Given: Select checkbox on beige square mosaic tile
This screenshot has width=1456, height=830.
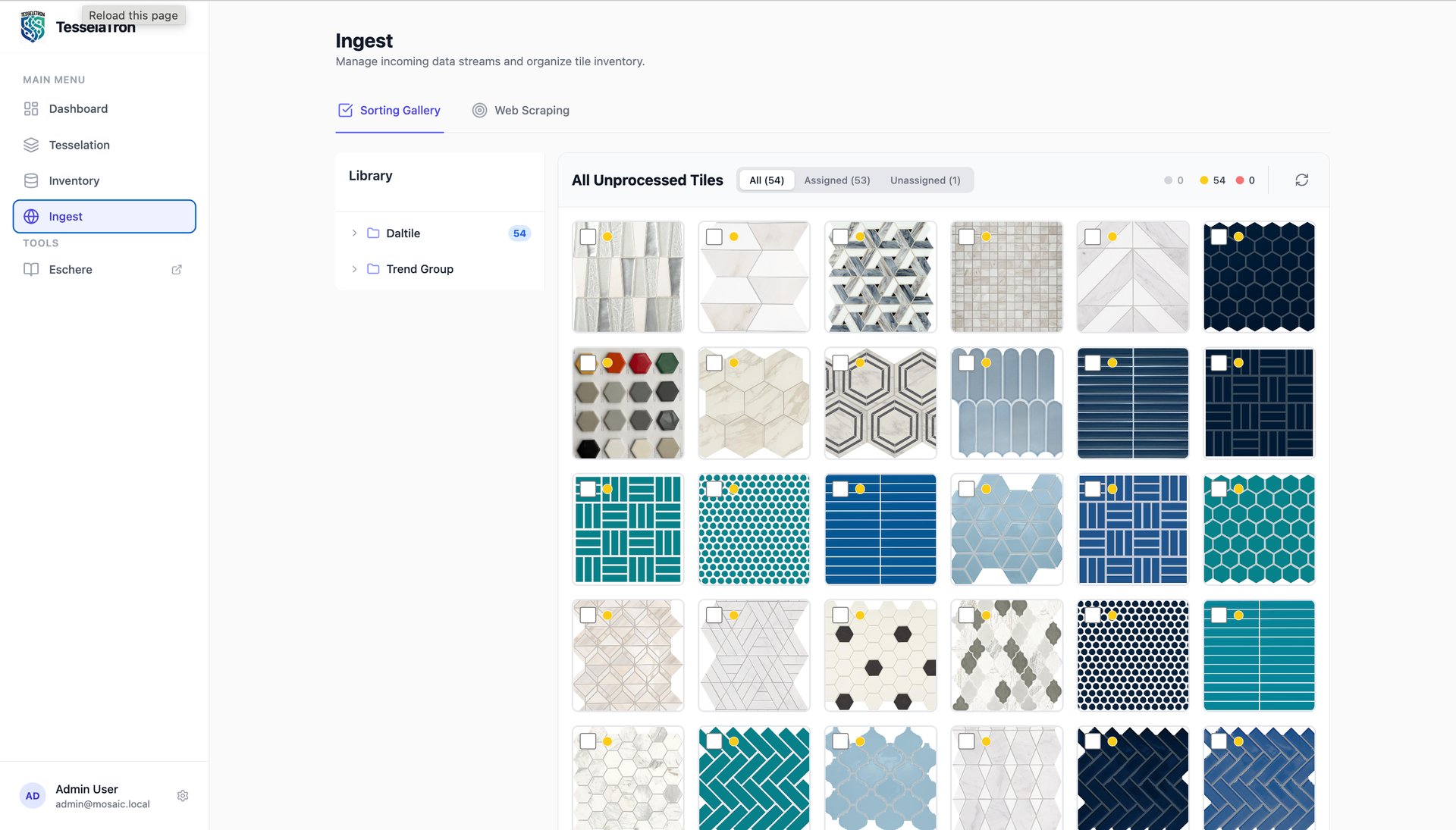Looking at the screenshot, I should (966, 236).
